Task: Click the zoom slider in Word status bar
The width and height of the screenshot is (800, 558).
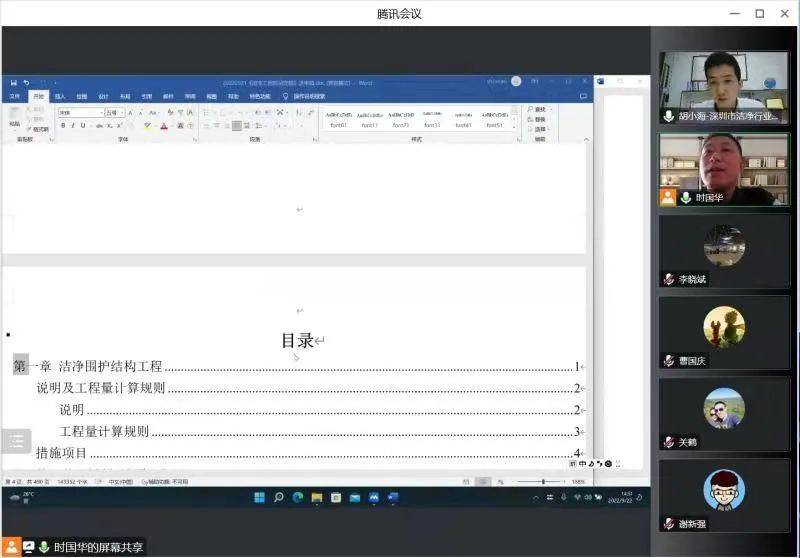Action: tap(541, 481)
